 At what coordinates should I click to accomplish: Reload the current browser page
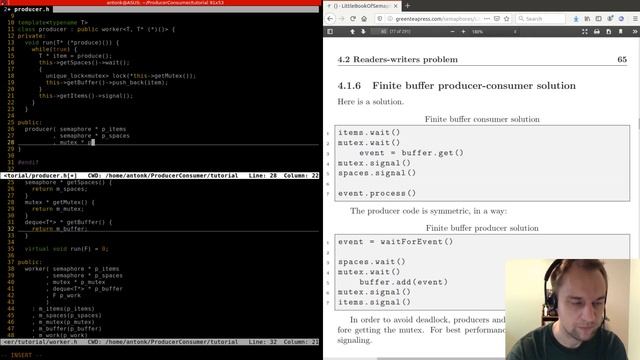tap(353, 19)
